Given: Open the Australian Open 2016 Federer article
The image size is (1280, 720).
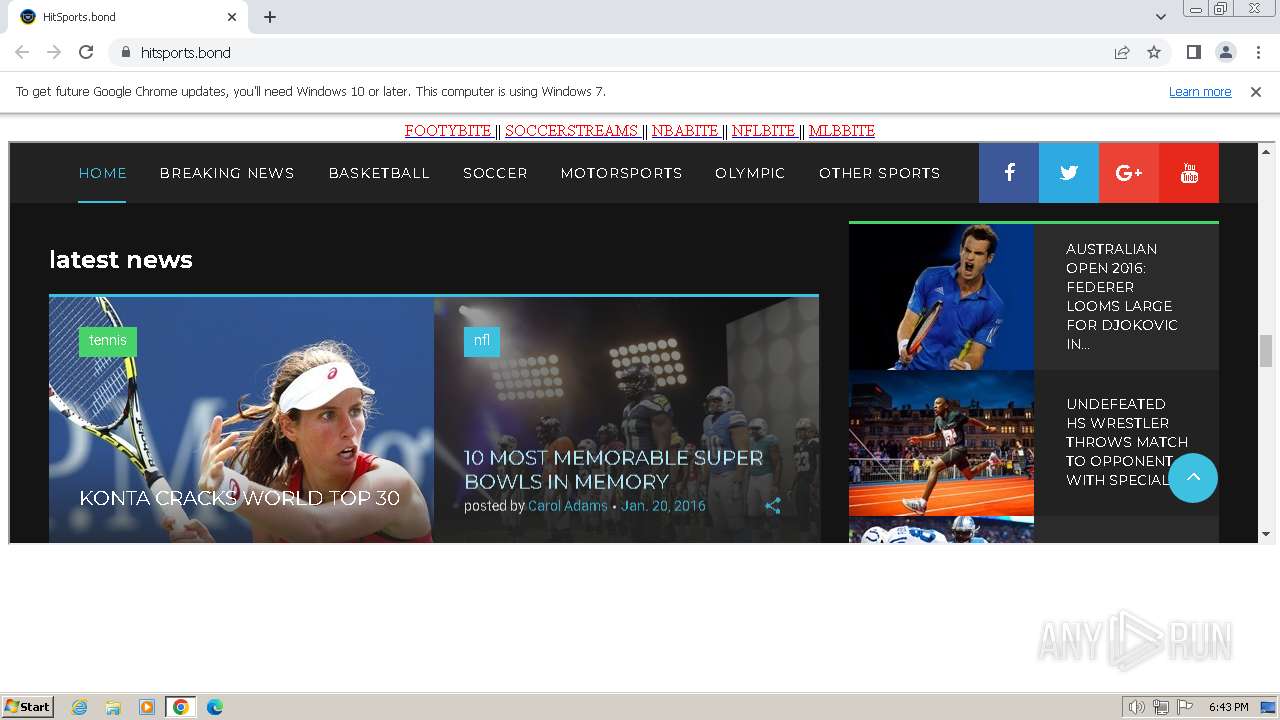Looking at the screenshot, I should pyautogui.click(x=1122, y=296).
